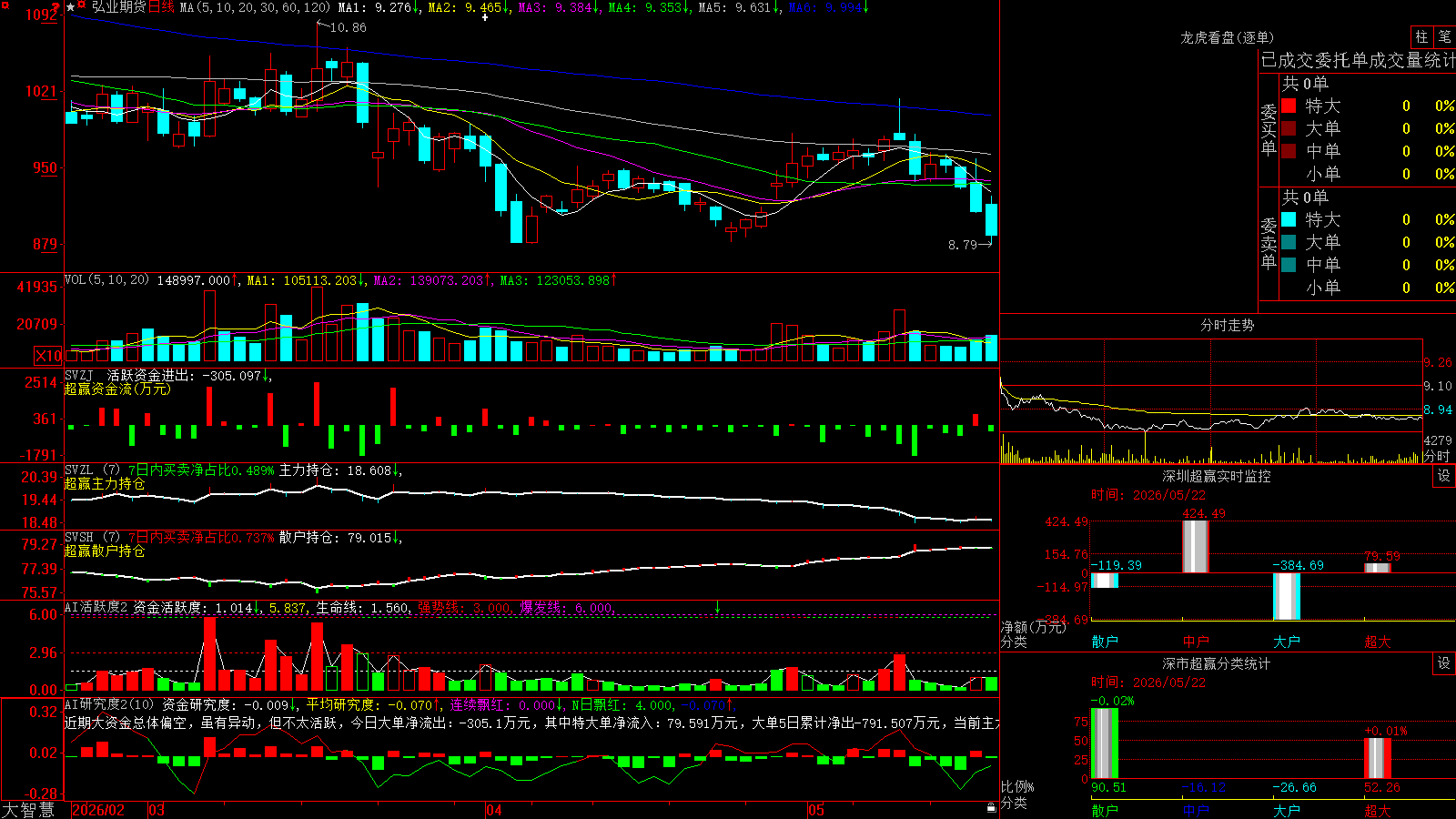Screen dimensions: 1456x819
Task: Click the 2026/02 date on timeline
Action: coord(97,810)
